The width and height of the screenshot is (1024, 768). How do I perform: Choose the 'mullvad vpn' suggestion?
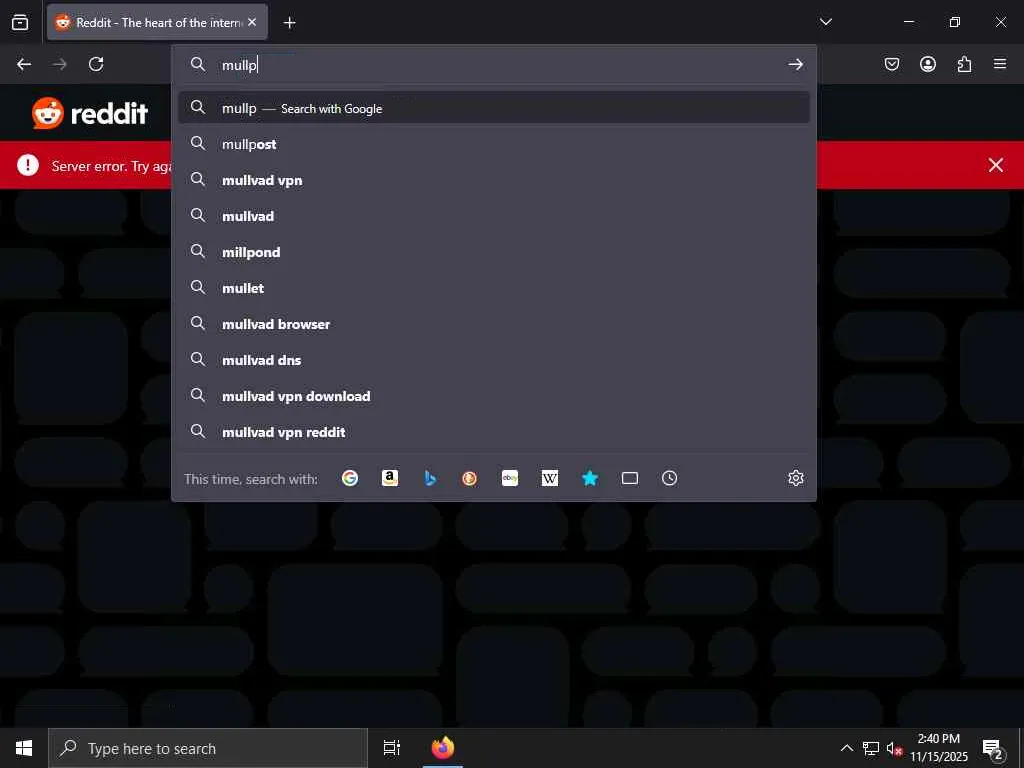click(494, 180)
